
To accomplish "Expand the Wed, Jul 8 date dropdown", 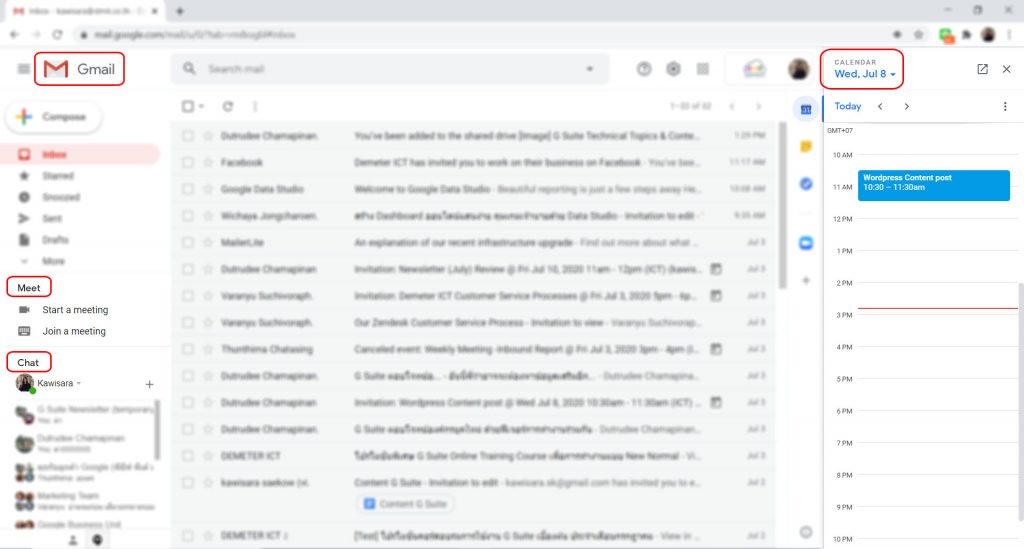I will 866,74.
